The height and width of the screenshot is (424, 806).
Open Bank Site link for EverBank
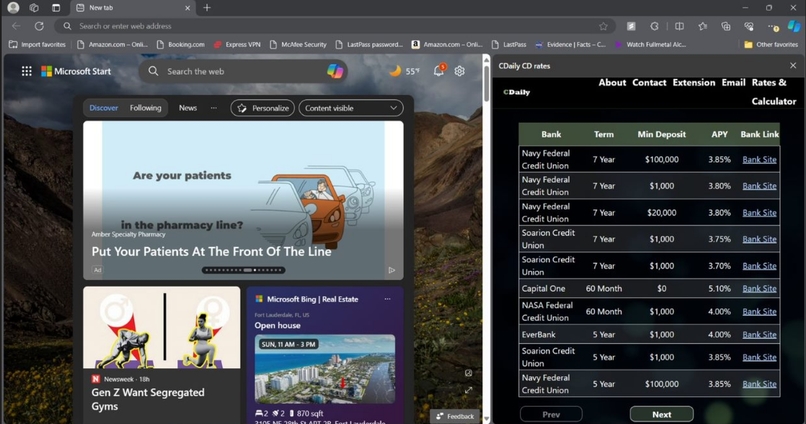tap(759, 335)
